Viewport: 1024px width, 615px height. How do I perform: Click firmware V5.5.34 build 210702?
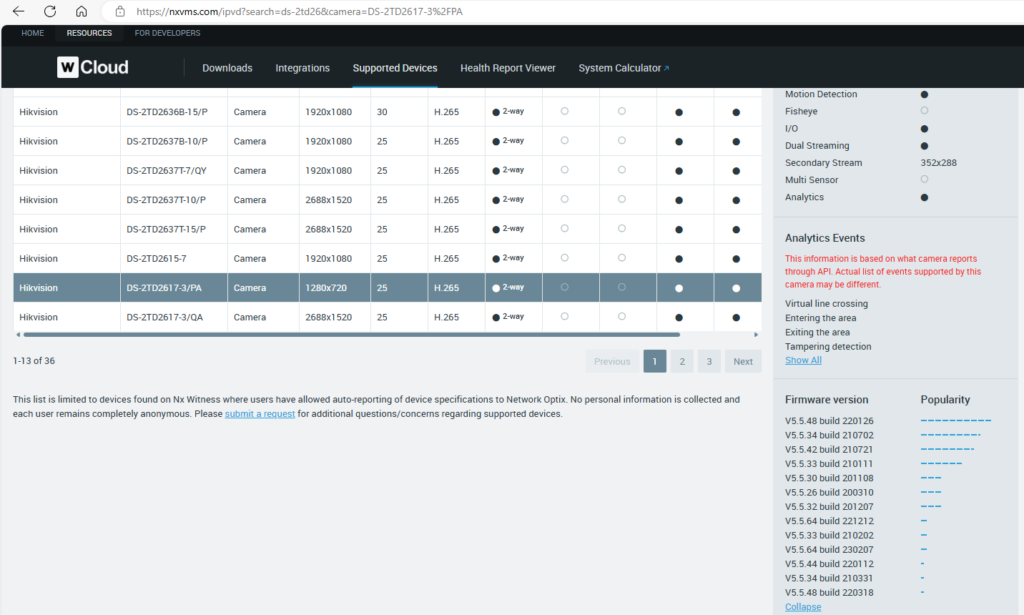point(829,435)
